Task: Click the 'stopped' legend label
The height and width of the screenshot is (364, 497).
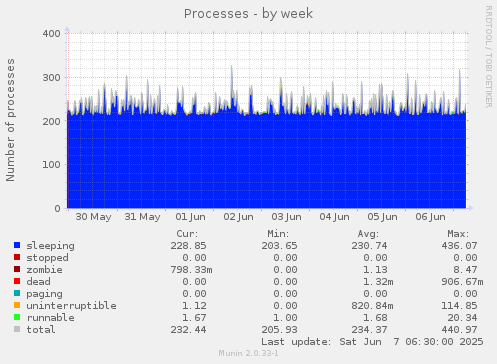Action: pyautogui.click(x=47, y=258)
